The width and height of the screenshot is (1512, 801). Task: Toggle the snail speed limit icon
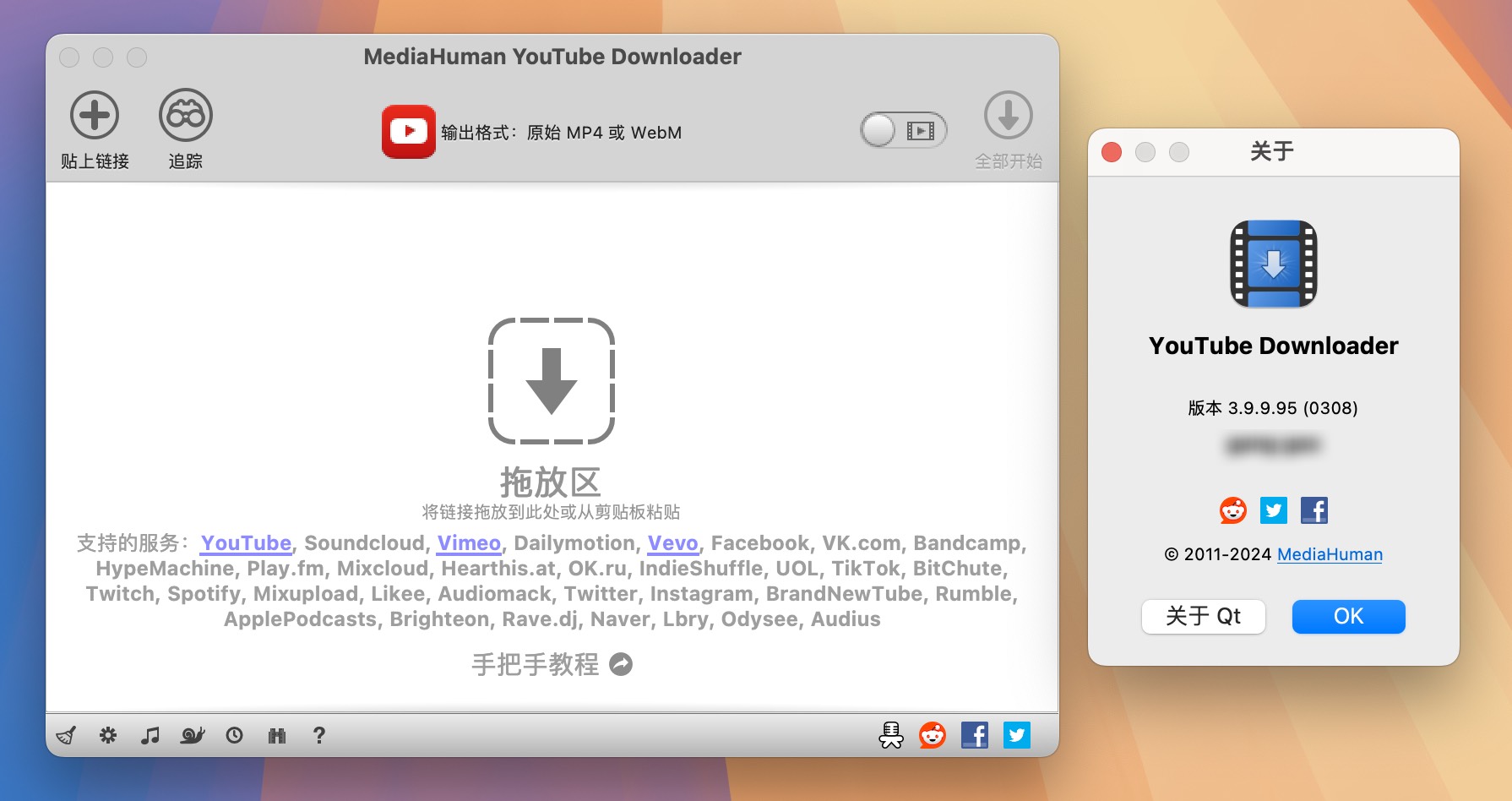tap(193, 735)
